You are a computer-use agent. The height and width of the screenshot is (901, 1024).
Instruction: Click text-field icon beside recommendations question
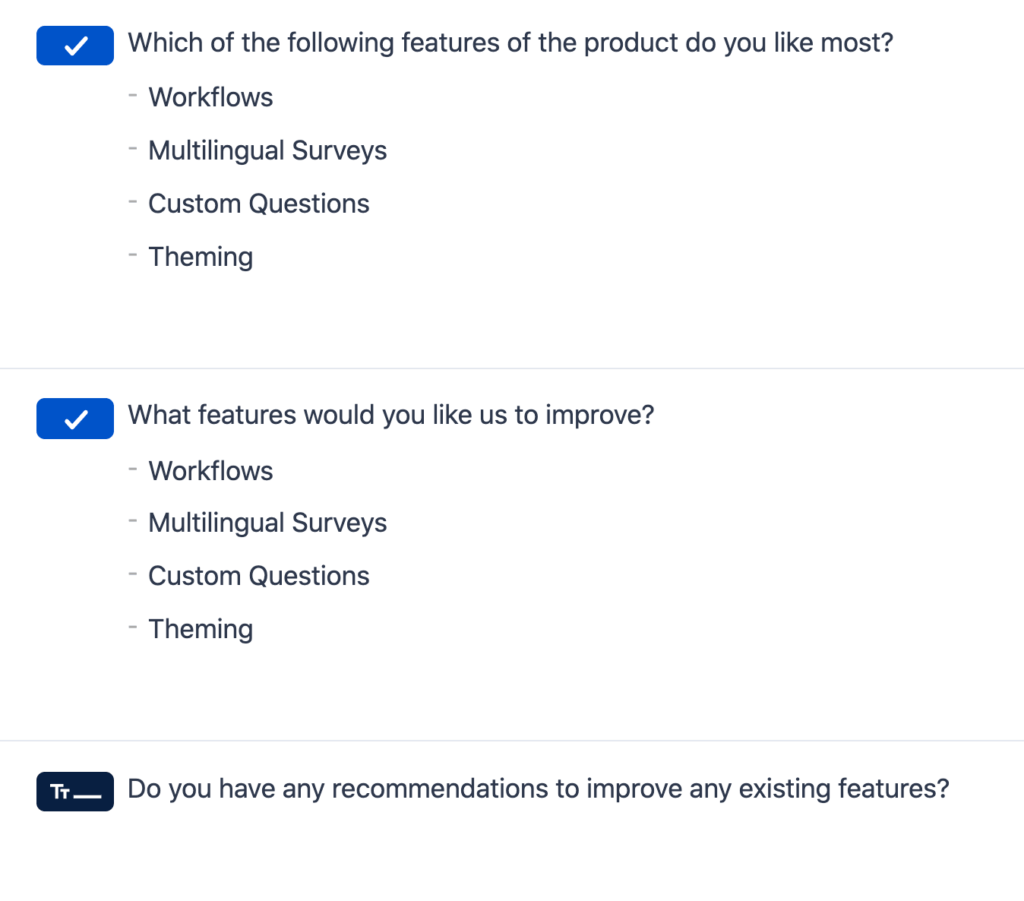point(75,791)
